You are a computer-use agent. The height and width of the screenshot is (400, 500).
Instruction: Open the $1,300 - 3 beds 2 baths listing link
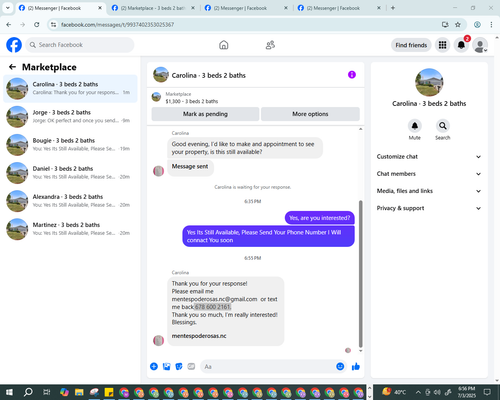click(x=192, y=101)
